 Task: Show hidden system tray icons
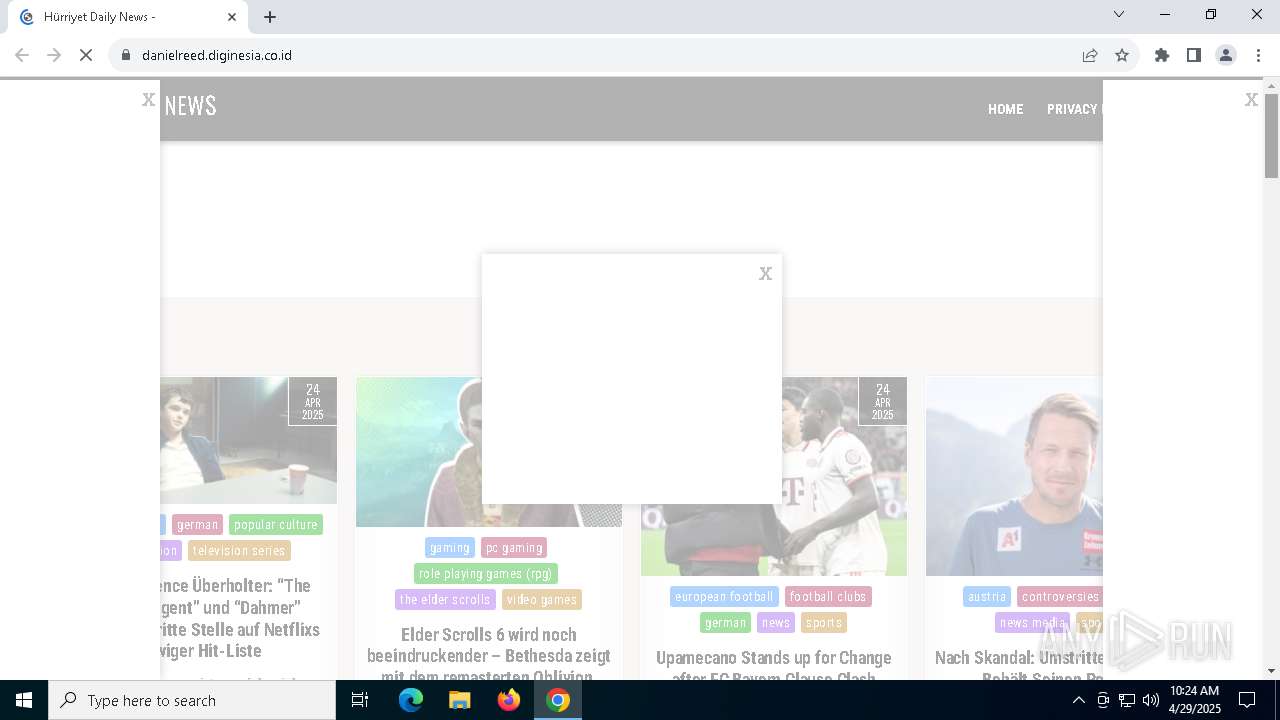[x=1078, y=700]
